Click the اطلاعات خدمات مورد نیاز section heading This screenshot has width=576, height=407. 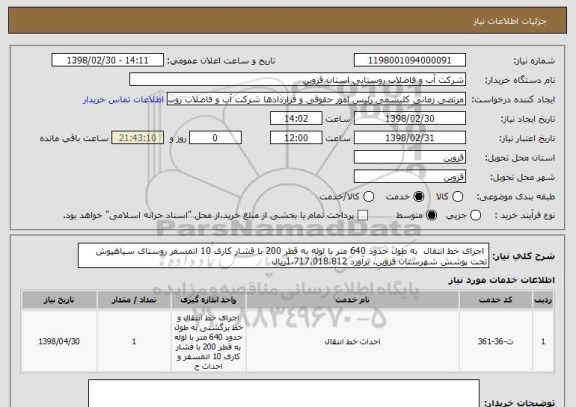(x=501, y=280)
